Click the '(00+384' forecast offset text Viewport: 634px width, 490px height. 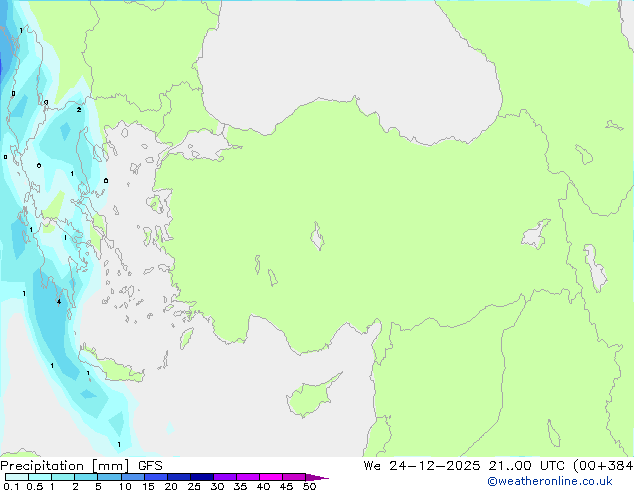coord(603,466)
